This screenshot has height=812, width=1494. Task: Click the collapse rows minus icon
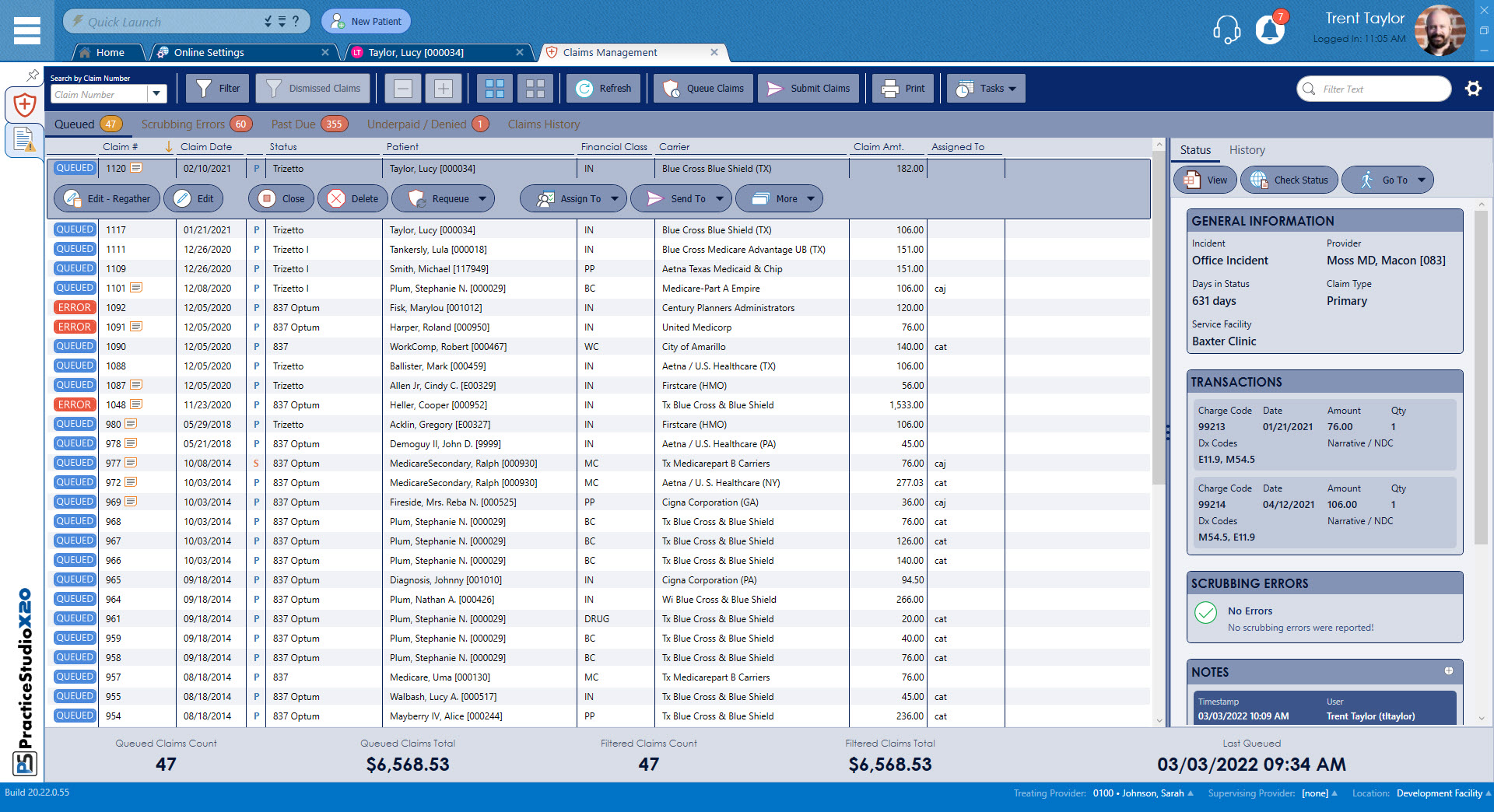coord(402,88)
